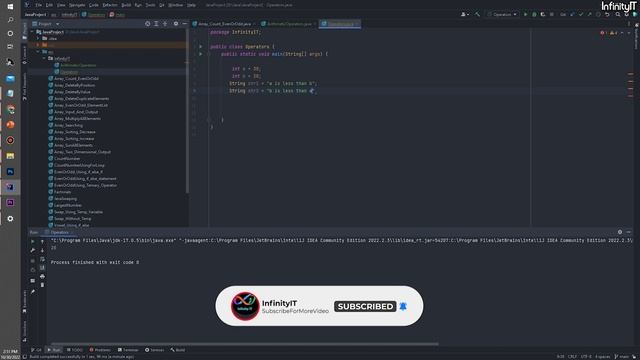Switch to Array_Count_EvenOrOdd.java editor tab
Screen dimensions: 640x360
[x=224, y=24]
